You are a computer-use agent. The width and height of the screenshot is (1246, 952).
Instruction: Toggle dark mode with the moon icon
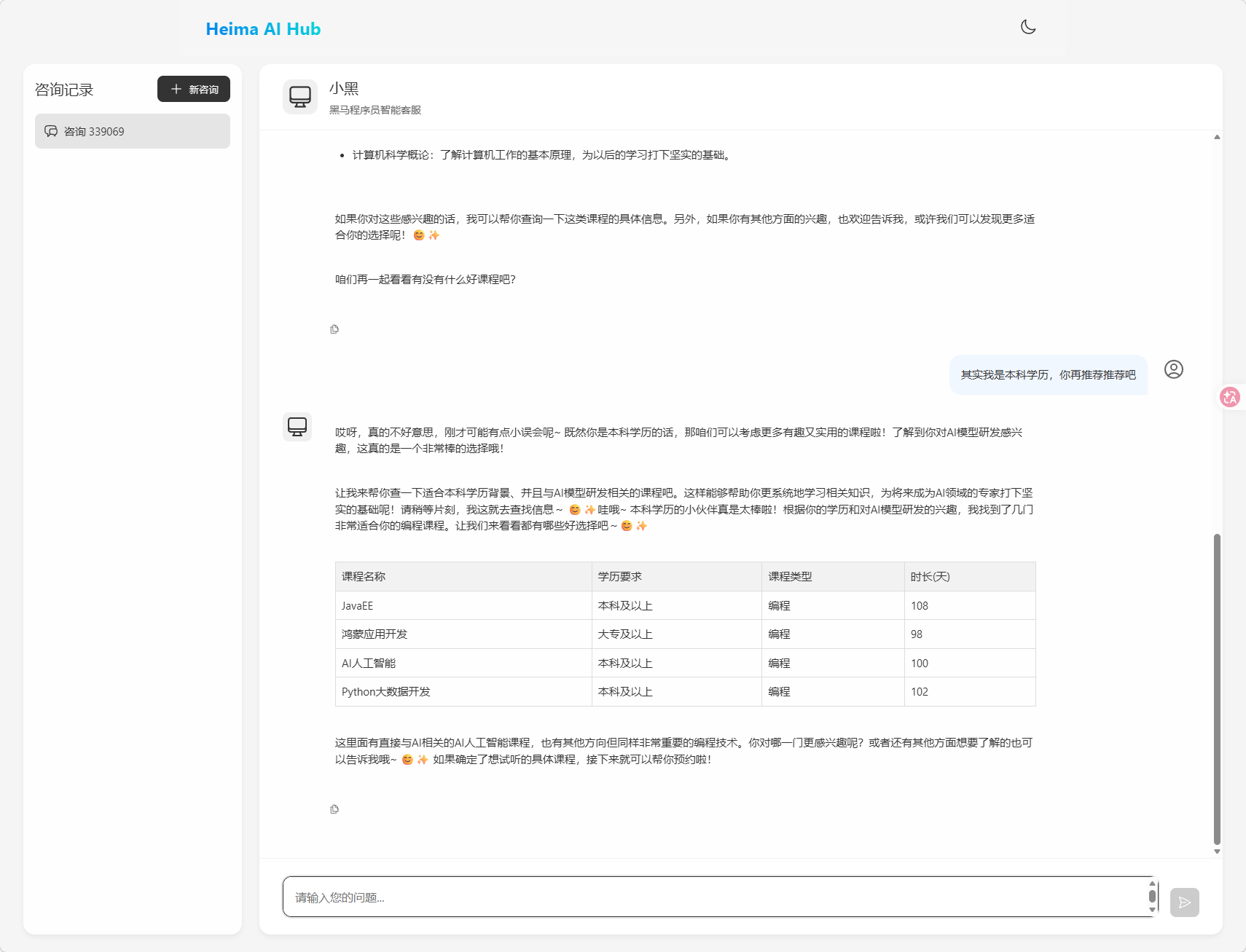click(x=1028, y=27)
